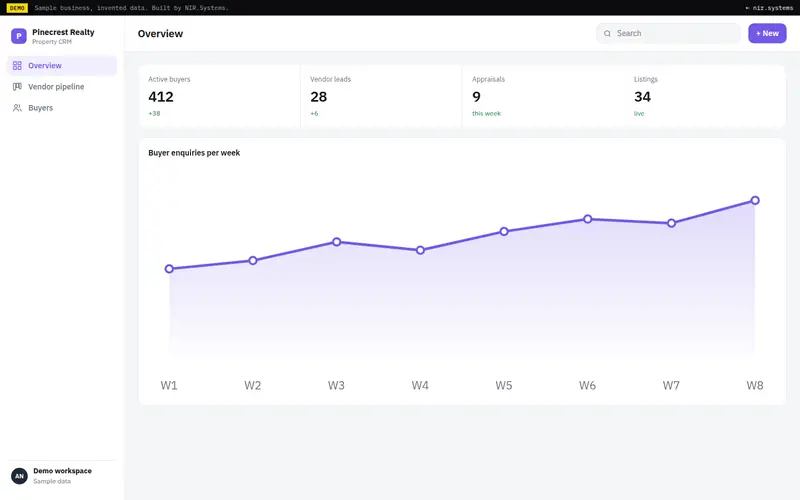Screen dimensions: 800x500
Task: Select the W2 data point on chart
Action: [x=253, y=261]
